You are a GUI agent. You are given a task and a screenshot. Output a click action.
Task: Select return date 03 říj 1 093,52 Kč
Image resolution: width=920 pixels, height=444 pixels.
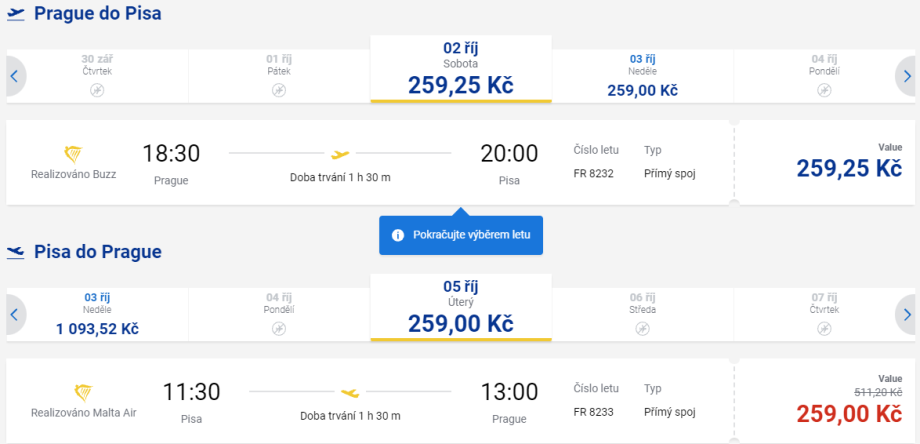98,314
